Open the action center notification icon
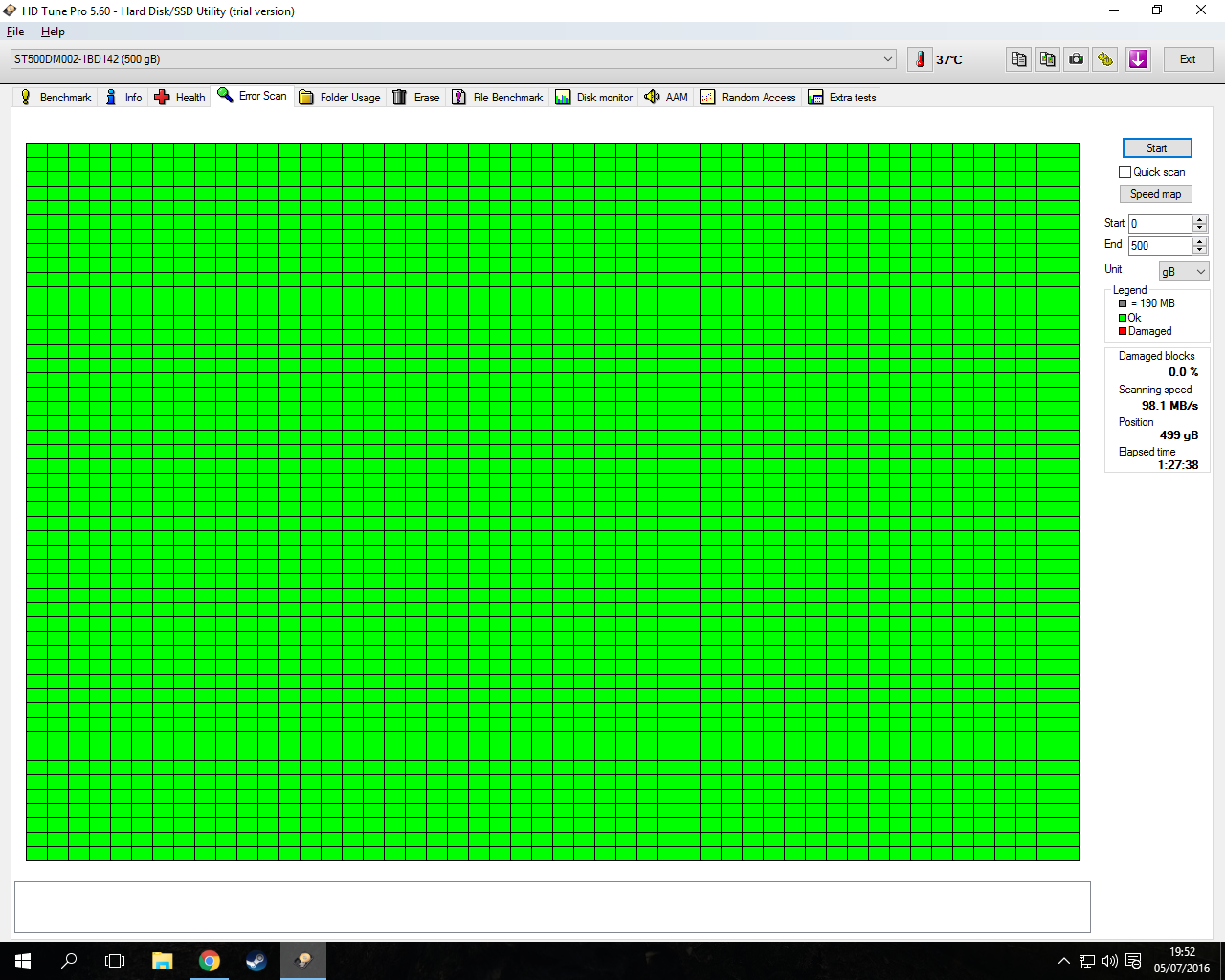The image size is (1225, 980). coord(1133,961)
